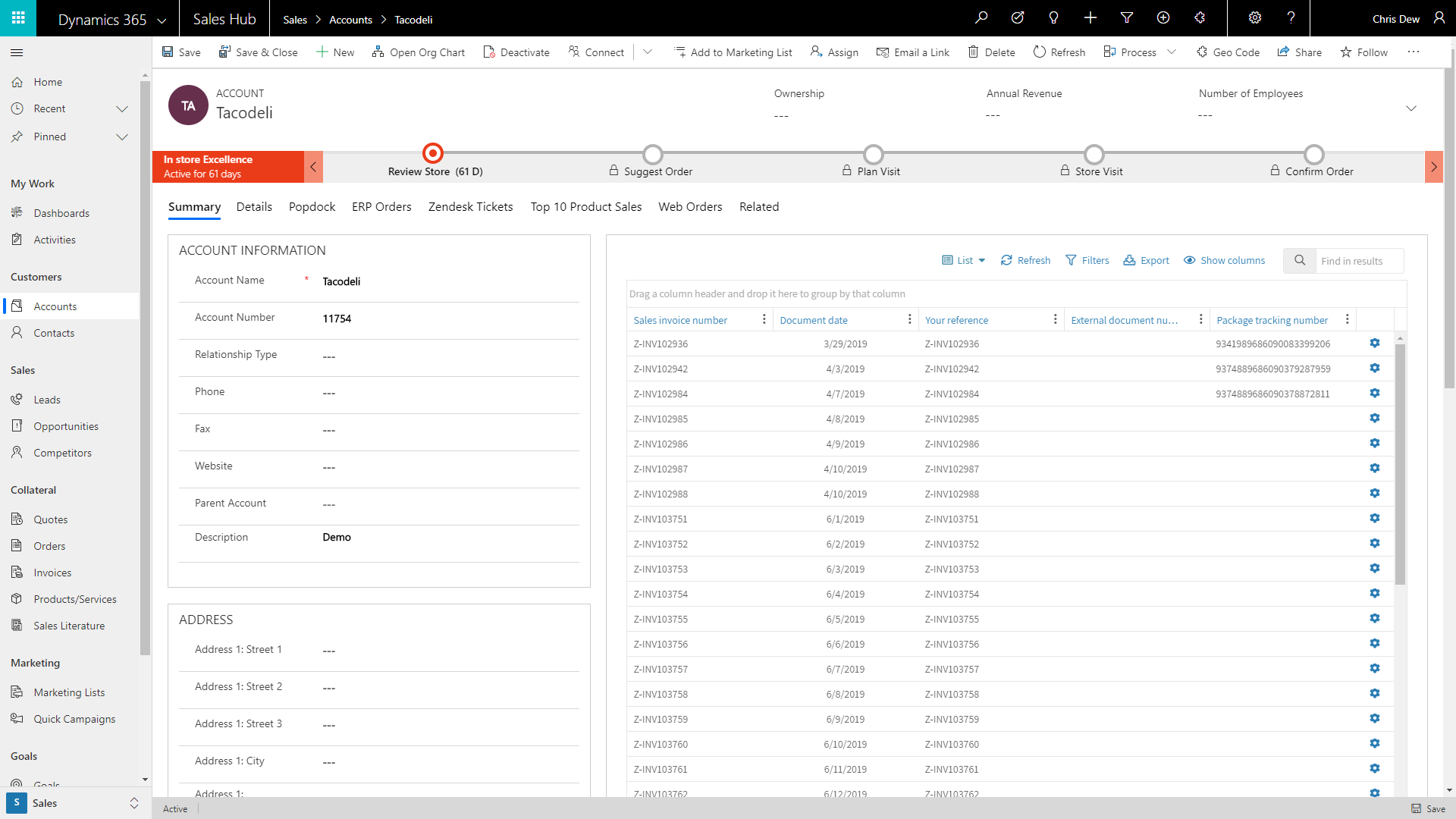
Task: Open Document date column menu
Action: 909,320
